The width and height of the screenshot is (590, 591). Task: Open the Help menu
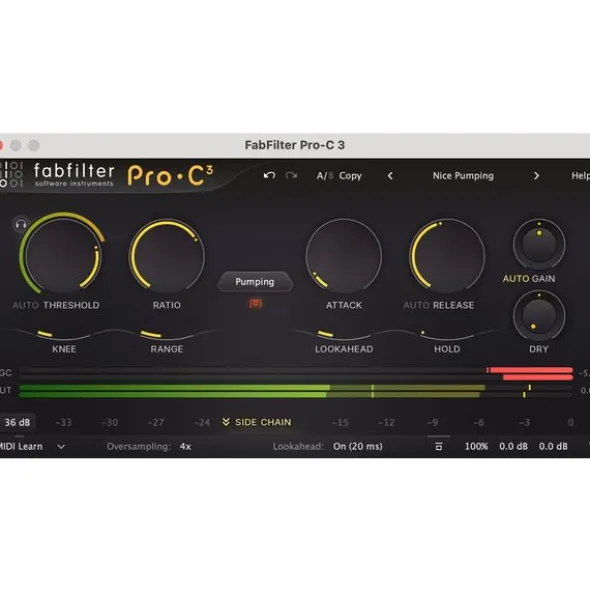[x=581, y=176]
